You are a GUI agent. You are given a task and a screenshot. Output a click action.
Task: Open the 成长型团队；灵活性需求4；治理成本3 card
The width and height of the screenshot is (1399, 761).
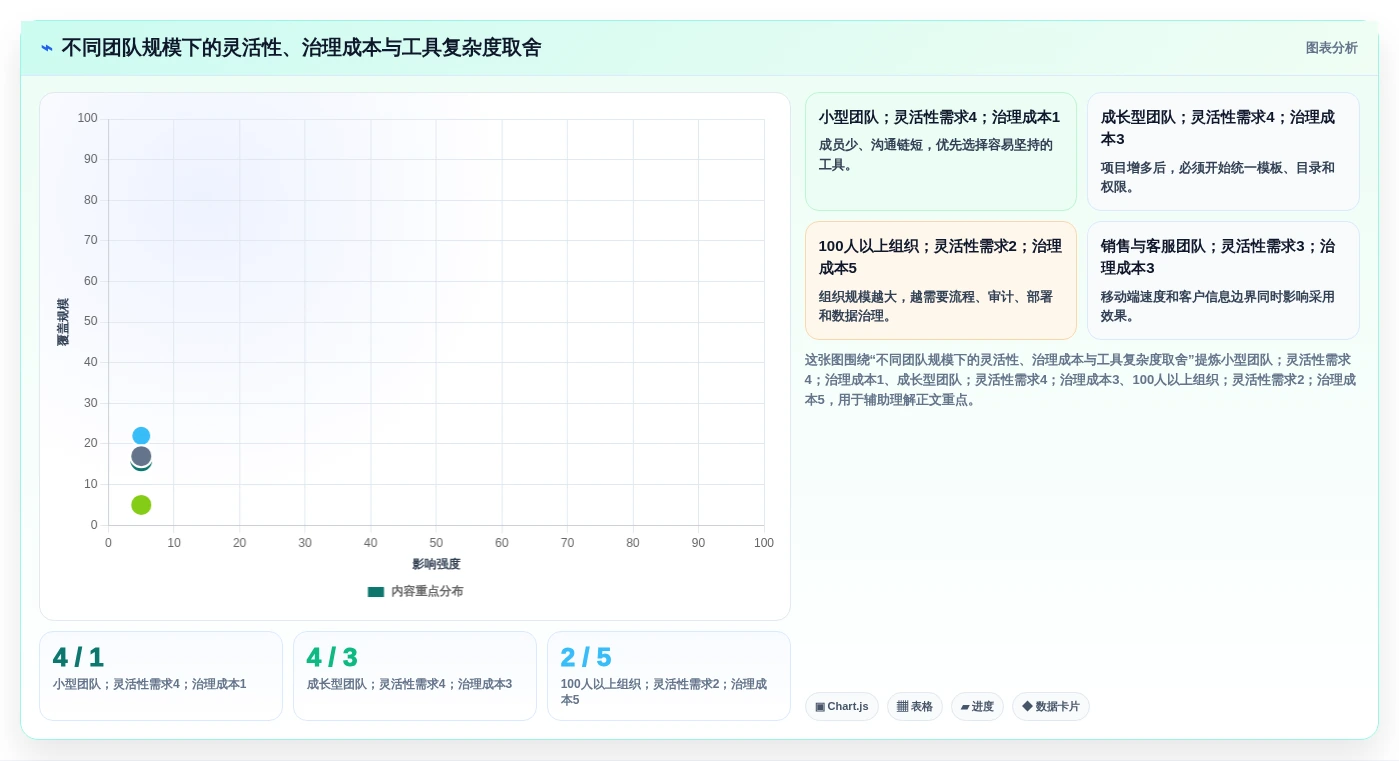pyautogui.click(x=1223, y=152)
